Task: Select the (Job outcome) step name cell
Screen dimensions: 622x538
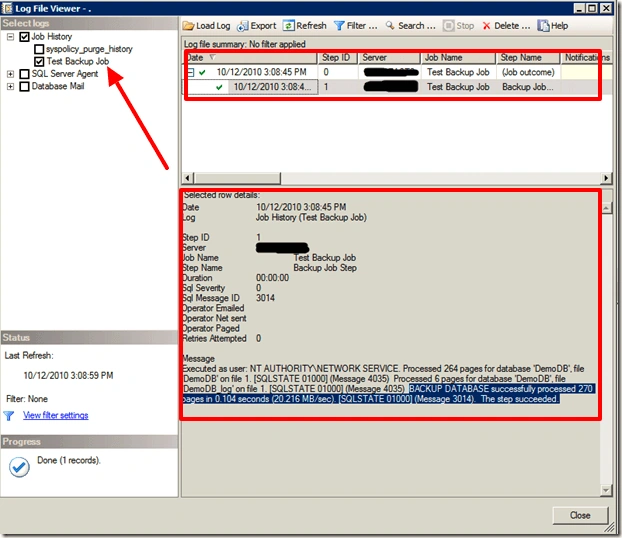Action: [528, 72]
